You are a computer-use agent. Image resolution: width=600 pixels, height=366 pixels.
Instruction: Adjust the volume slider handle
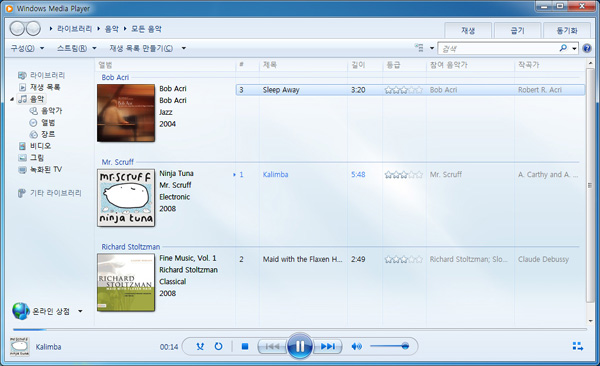pyautogui.click(x=405, y=346)
